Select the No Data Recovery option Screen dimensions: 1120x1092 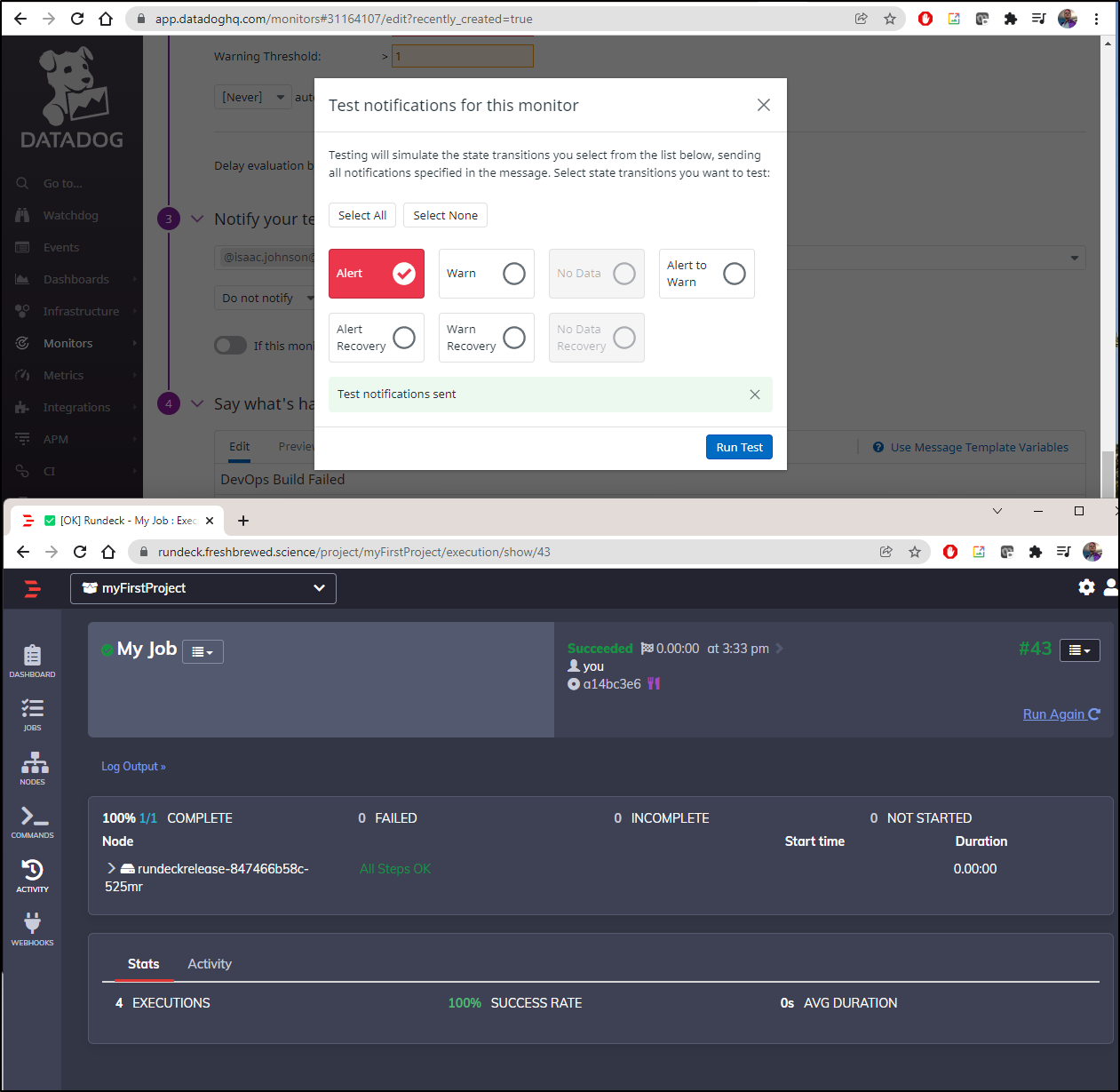point(597,338)
